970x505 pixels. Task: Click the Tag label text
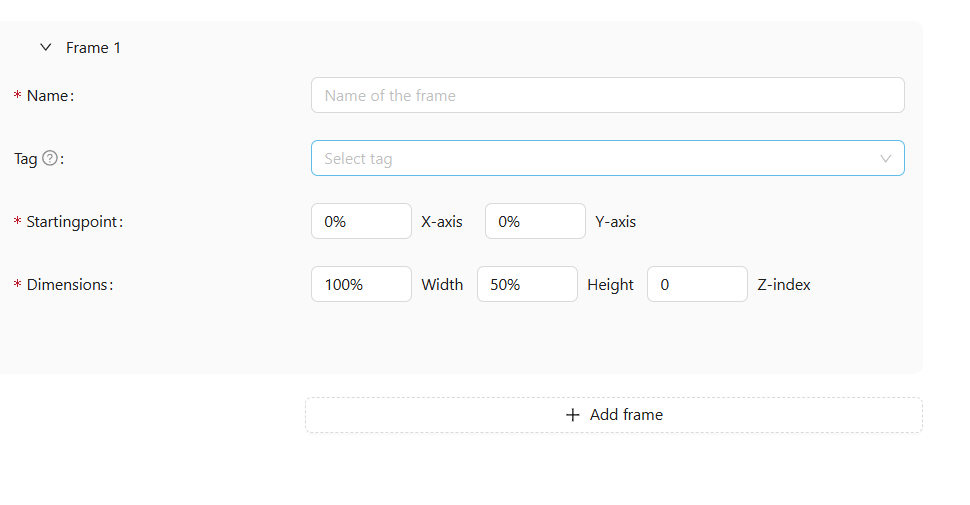tap(25, 158)
